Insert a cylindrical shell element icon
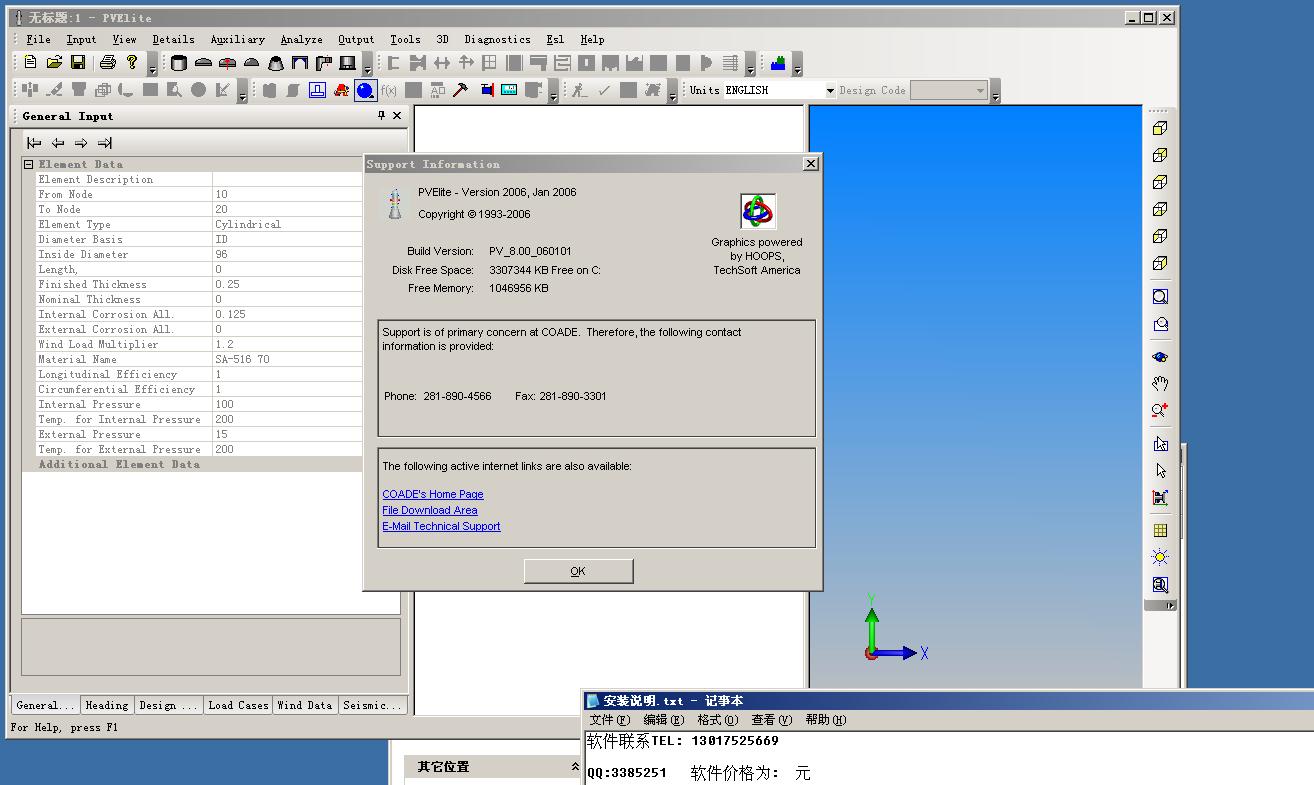The width and height of the screenshot is (1314, 785). coord(179,63)
